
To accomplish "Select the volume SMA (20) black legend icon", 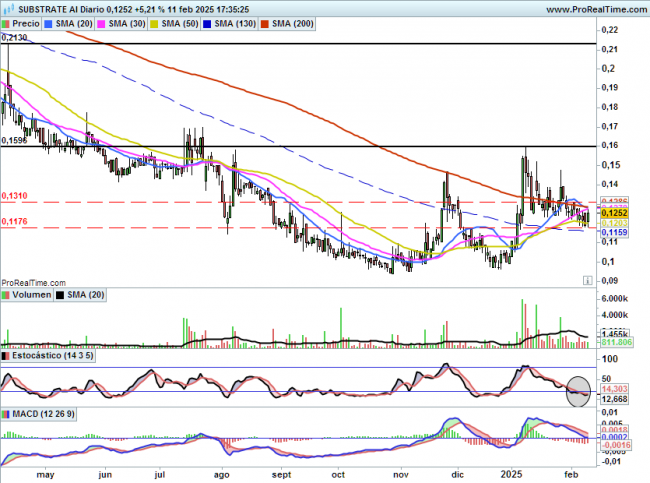I will (x=60, y=296).
